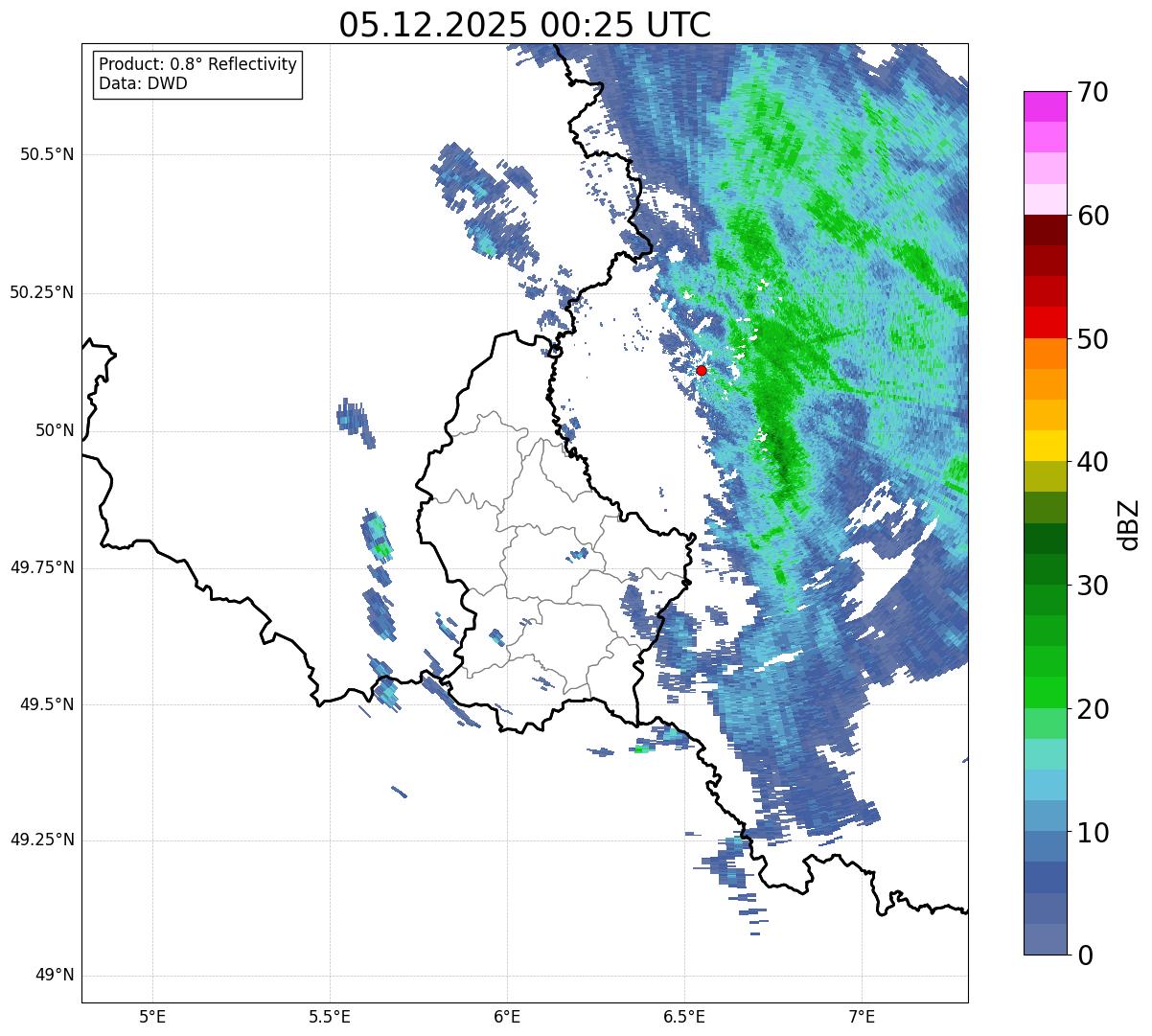Click the "Product: 0.8° Reflectivity" text
The height and width of the screenshot is (1036, 1152).
(198, 64)
